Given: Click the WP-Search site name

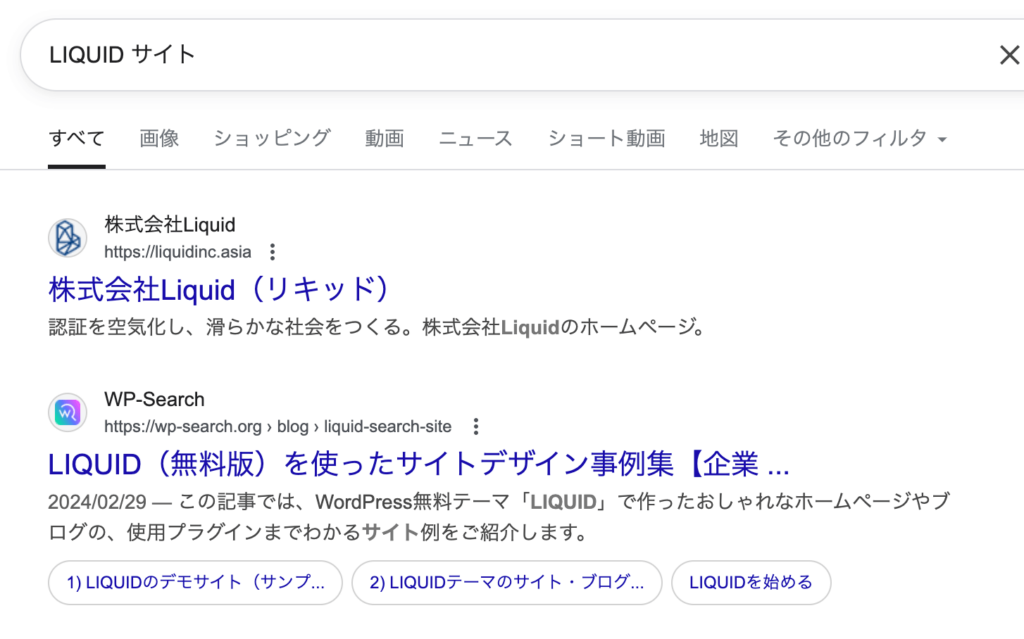Looking at the screenshot, I should 154,399.
